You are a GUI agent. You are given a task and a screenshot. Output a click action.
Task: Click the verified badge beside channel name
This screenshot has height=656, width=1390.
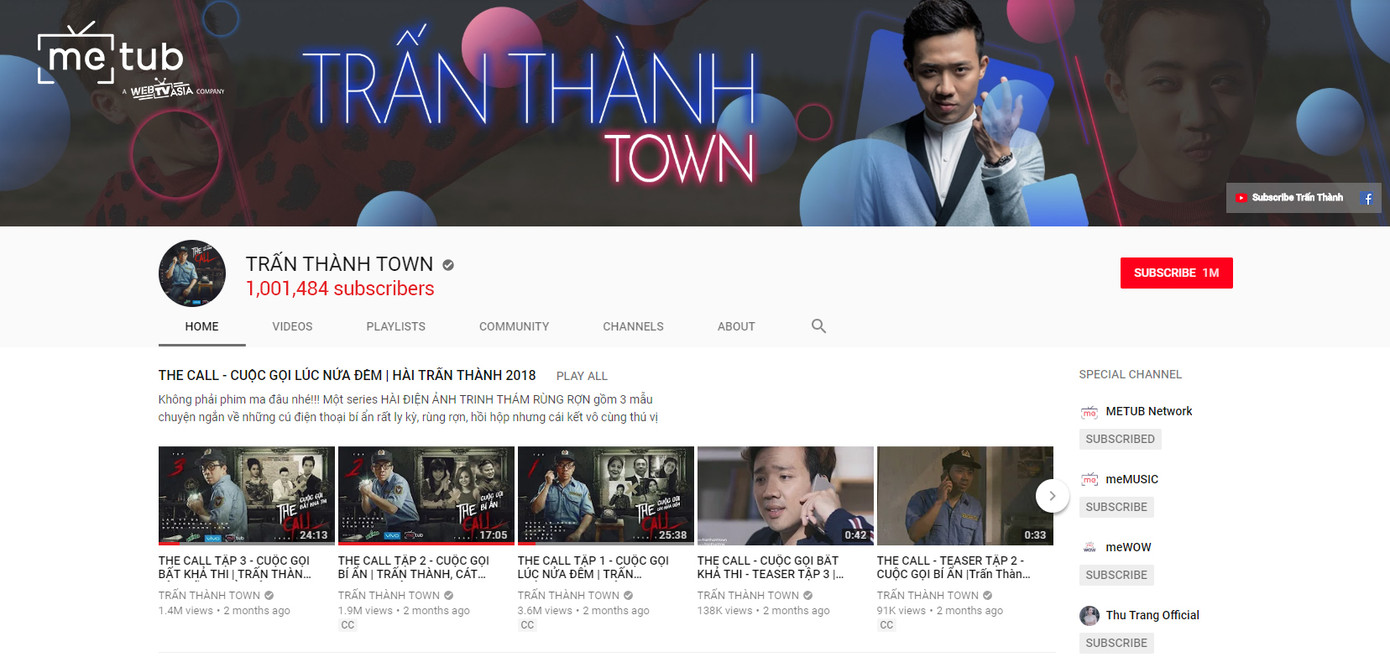click(449, 265)
